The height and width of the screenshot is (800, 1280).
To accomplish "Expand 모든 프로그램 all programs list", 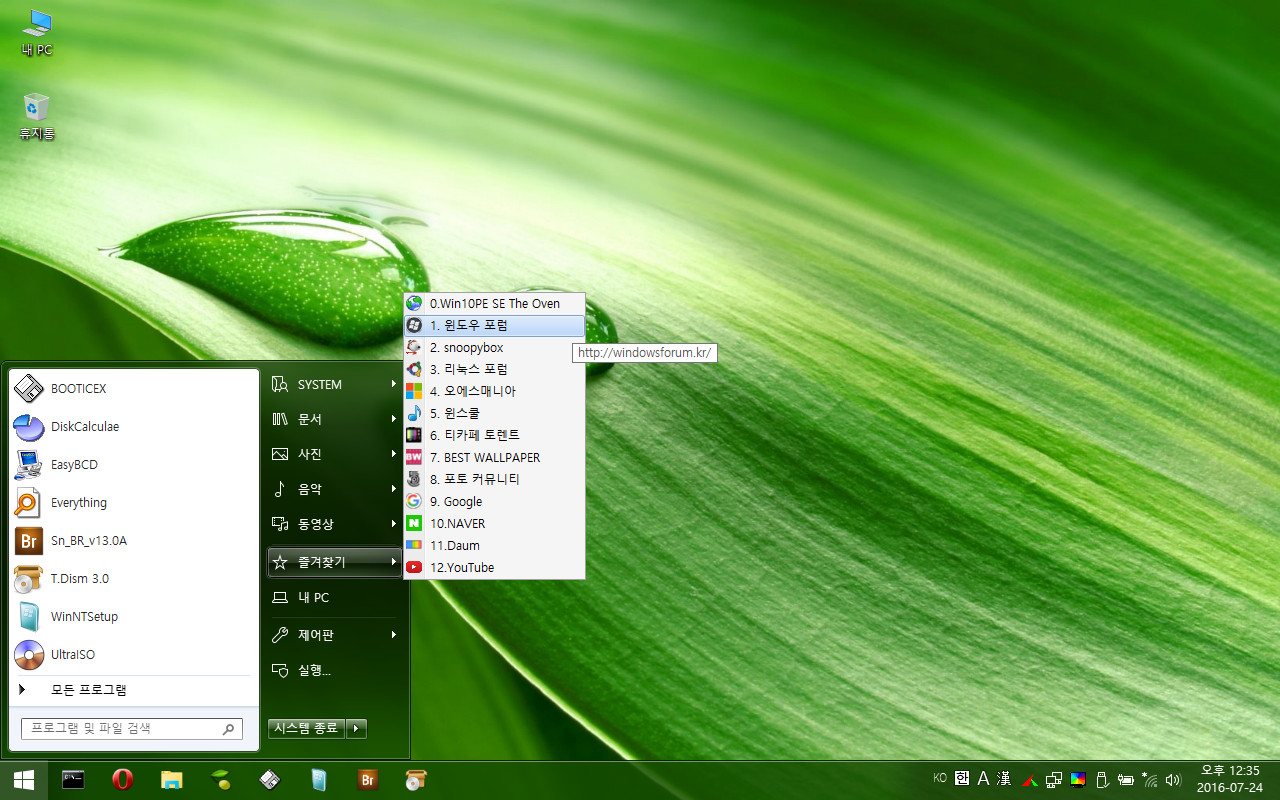I will pos(133,690).
